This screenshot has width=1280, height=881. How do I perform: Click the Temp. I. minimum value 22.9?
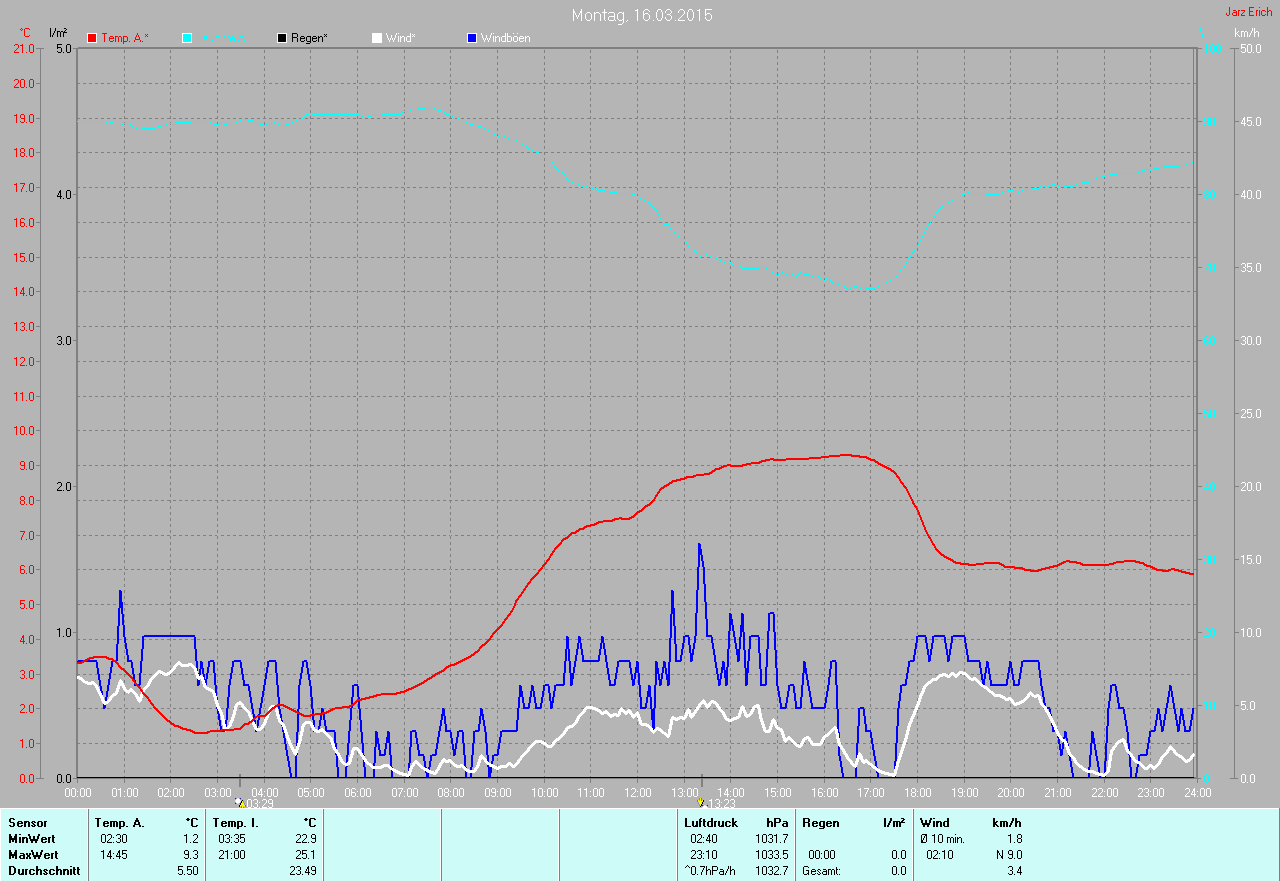[x=306, y=839]
